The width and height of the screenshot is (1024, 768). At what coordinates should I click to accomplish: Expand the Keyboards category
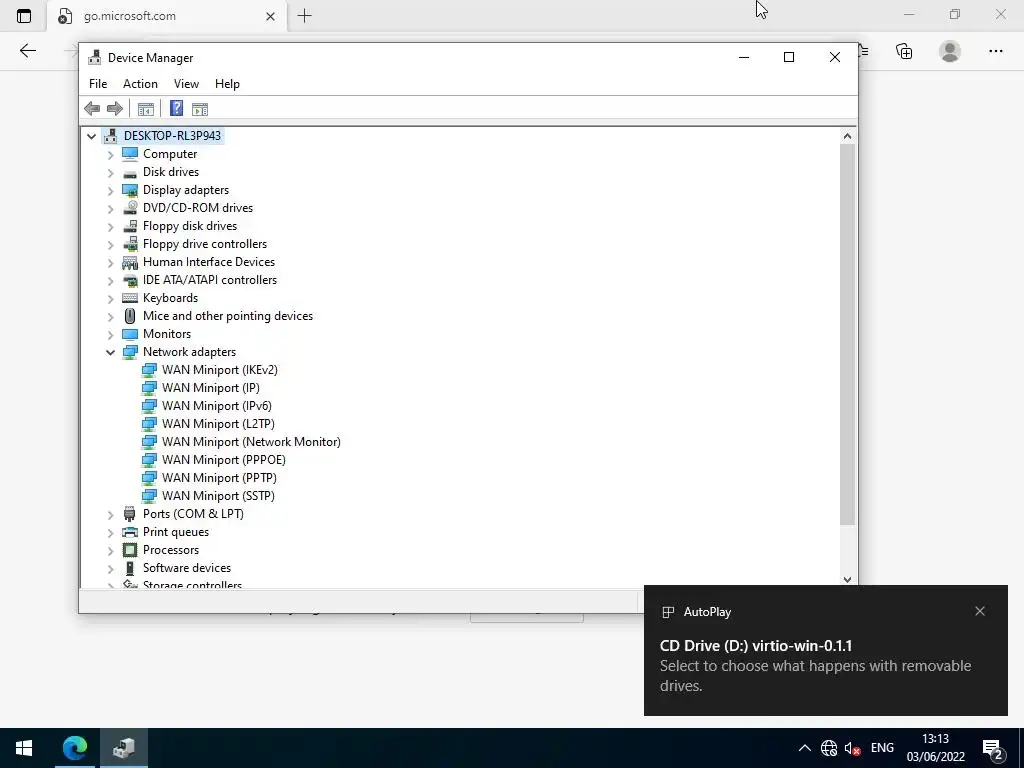pos(110,298)
